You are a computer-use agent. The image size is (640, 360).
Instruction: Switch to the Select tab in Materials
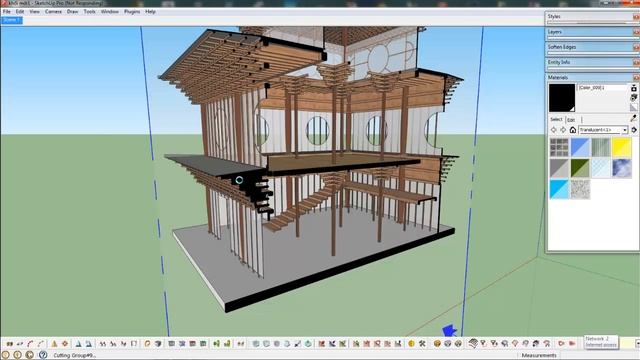(556, 119)
